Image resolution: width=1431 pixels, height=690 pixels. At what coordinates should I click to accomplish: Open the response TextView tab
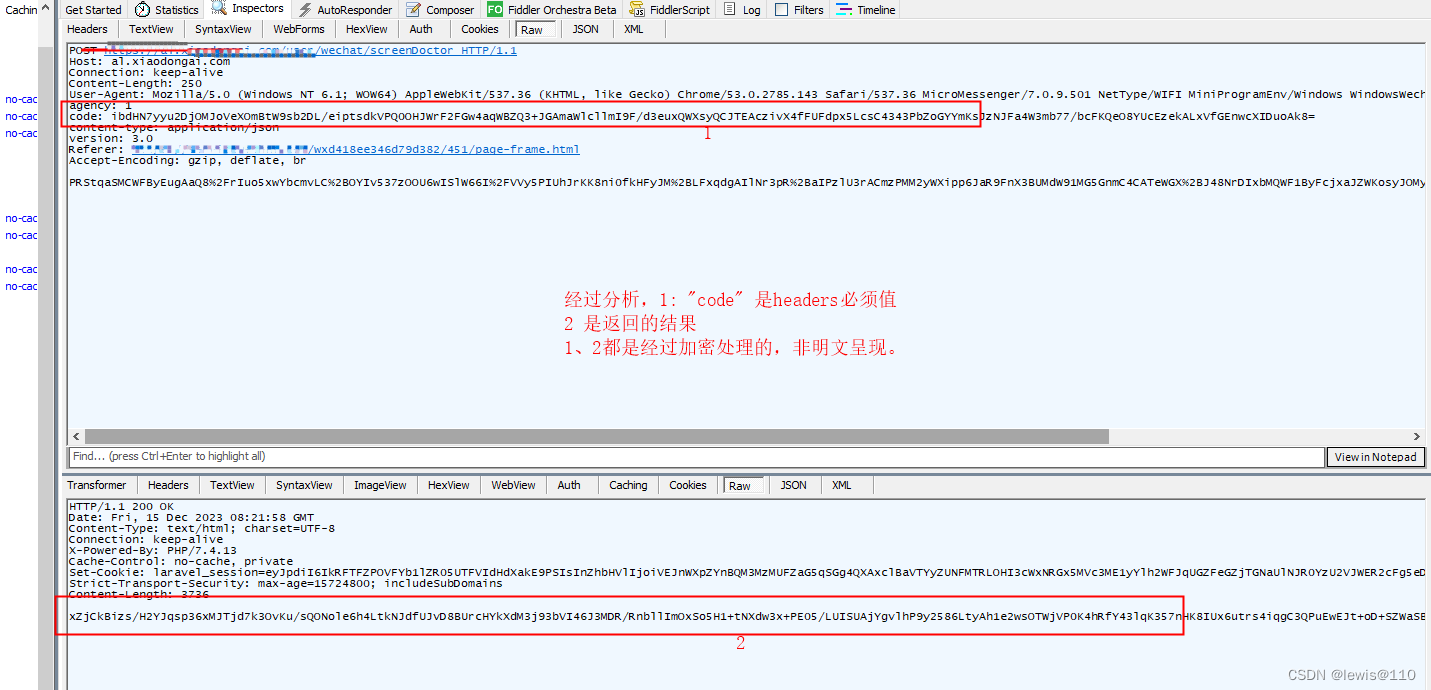click(x=232, y=486)
